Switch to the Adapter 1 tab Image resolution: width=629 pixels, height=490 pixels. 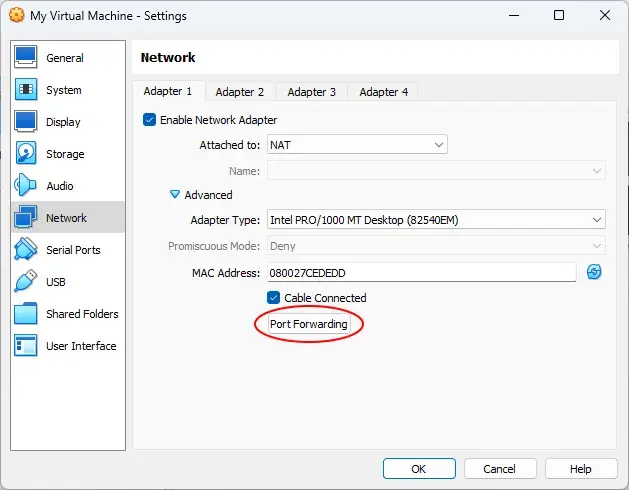point(168,91)
